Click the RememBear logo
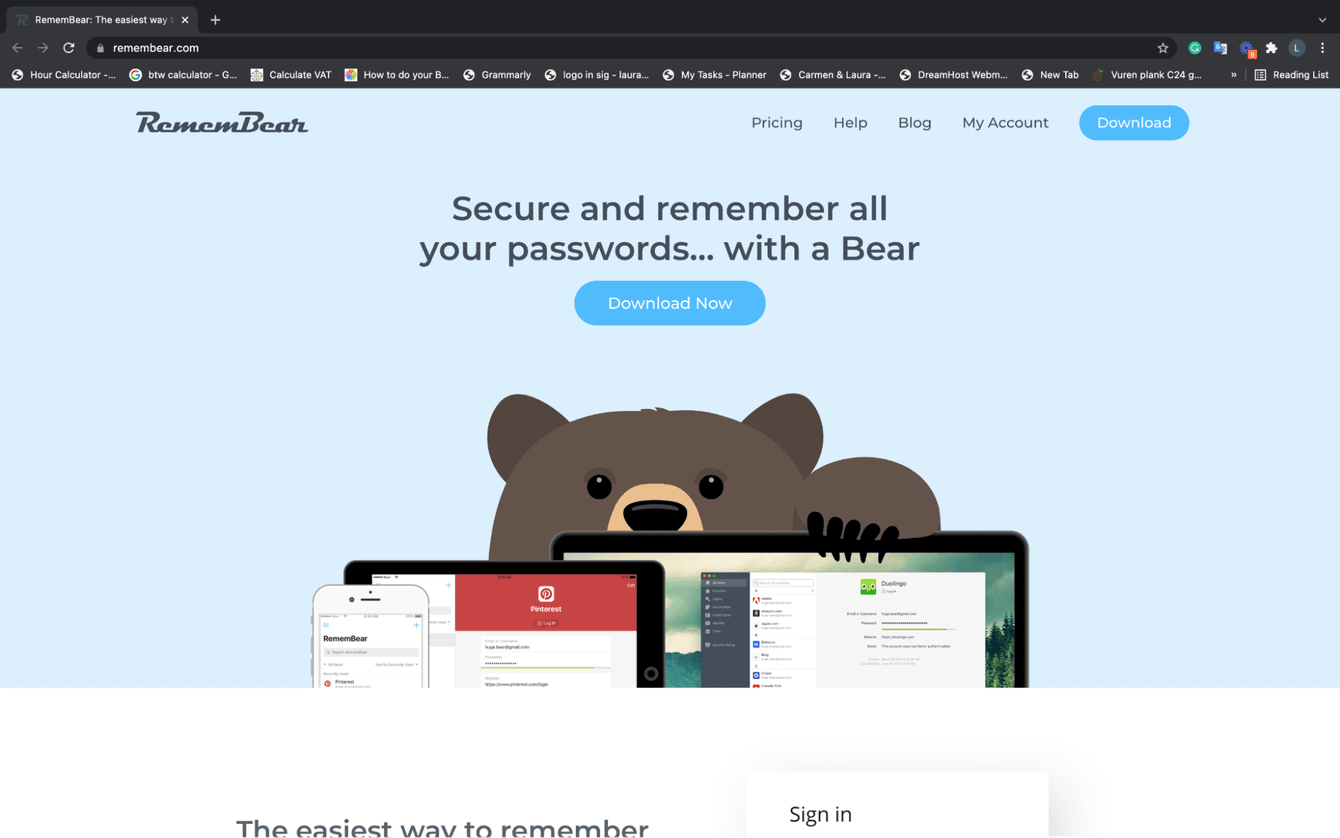The image size is (1340, 838). [222, 122]
